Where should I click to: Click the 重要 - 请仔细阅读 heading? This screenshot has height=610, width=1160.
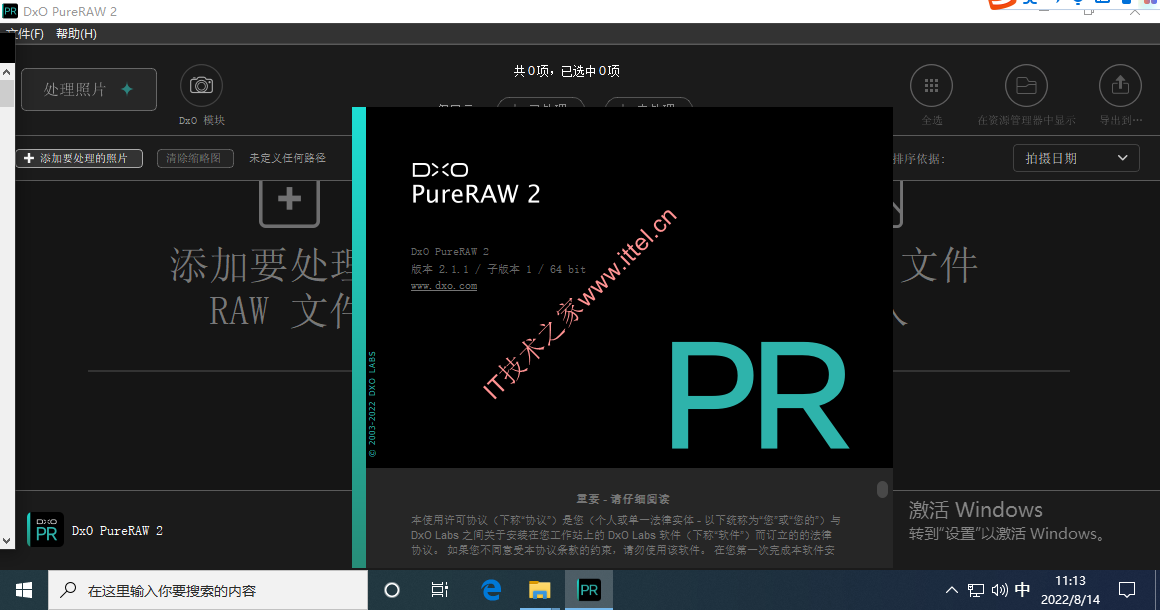click(x=623, y=499)
